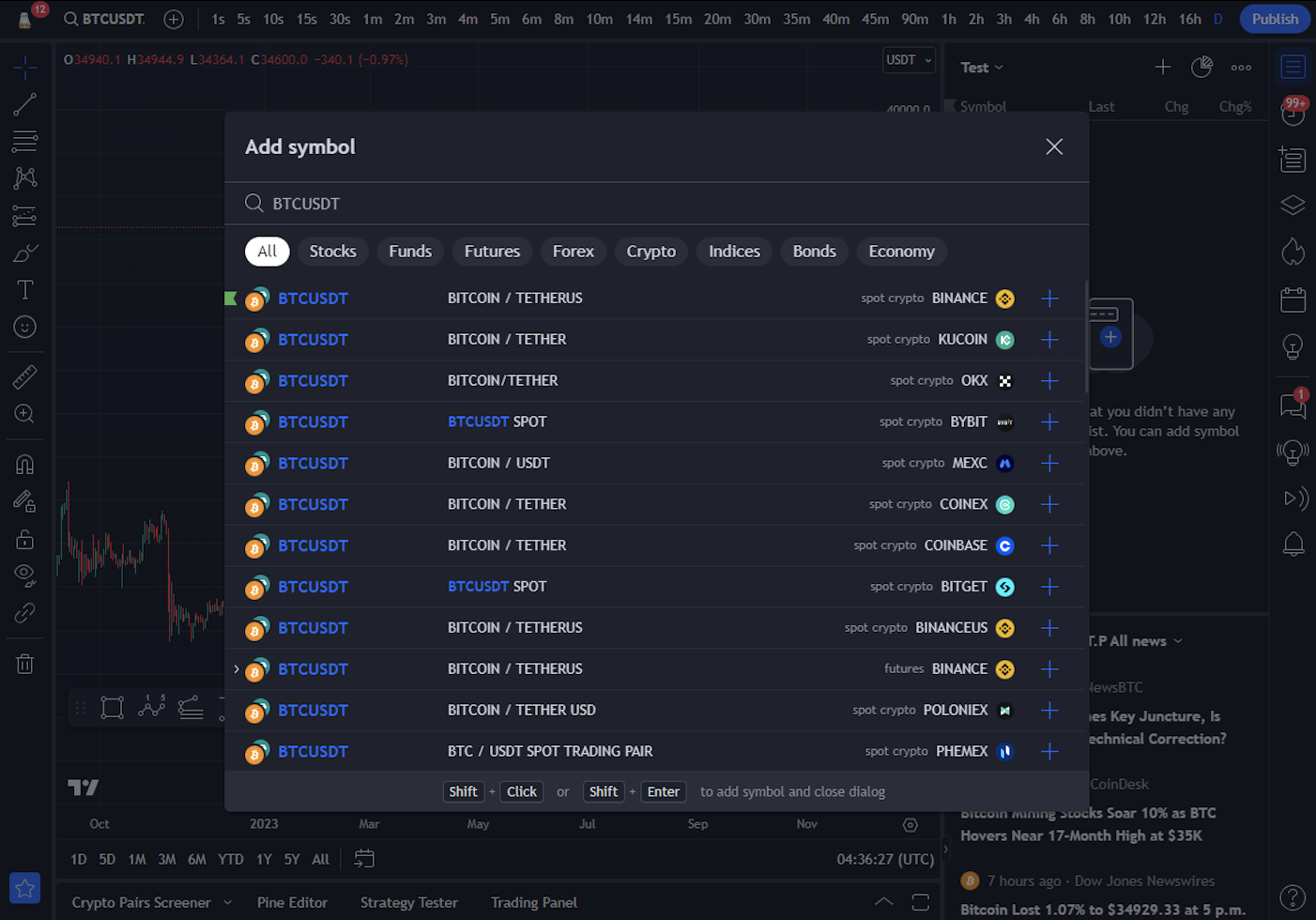Click the add symbol plus in watchlist header
The height and width of the screenshot is (920, 1316).
[x=1163, y=67]
